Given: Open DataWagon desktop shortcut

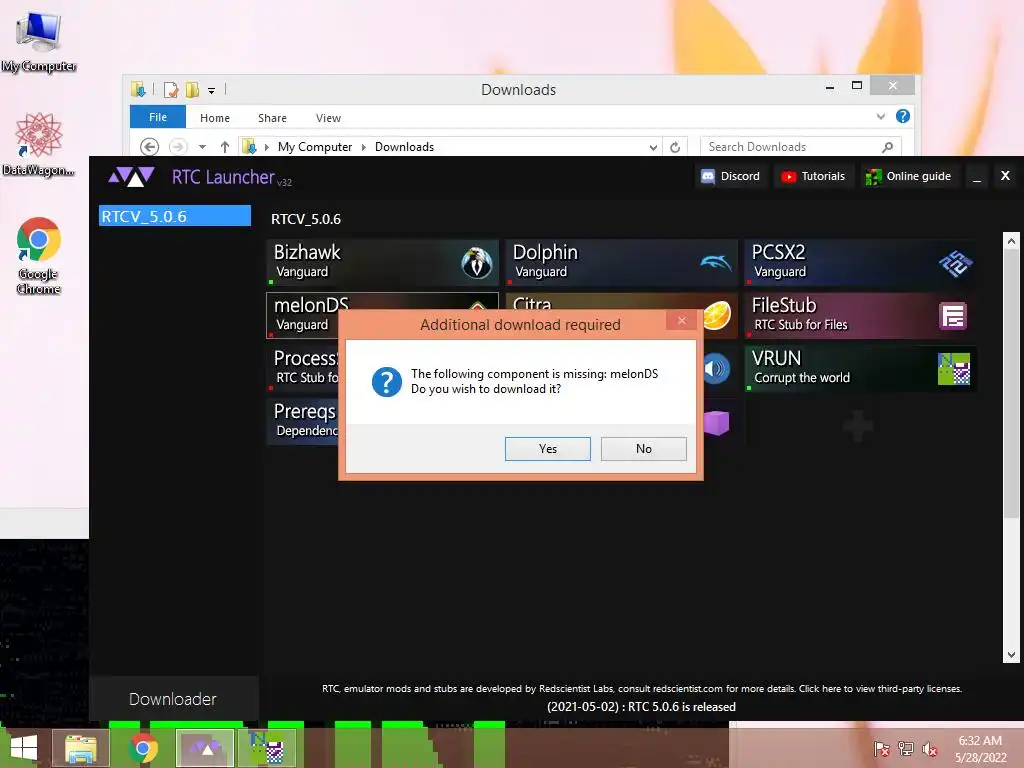Looking at the screenshot, I should pyautogui.click(x=39, y=145).
